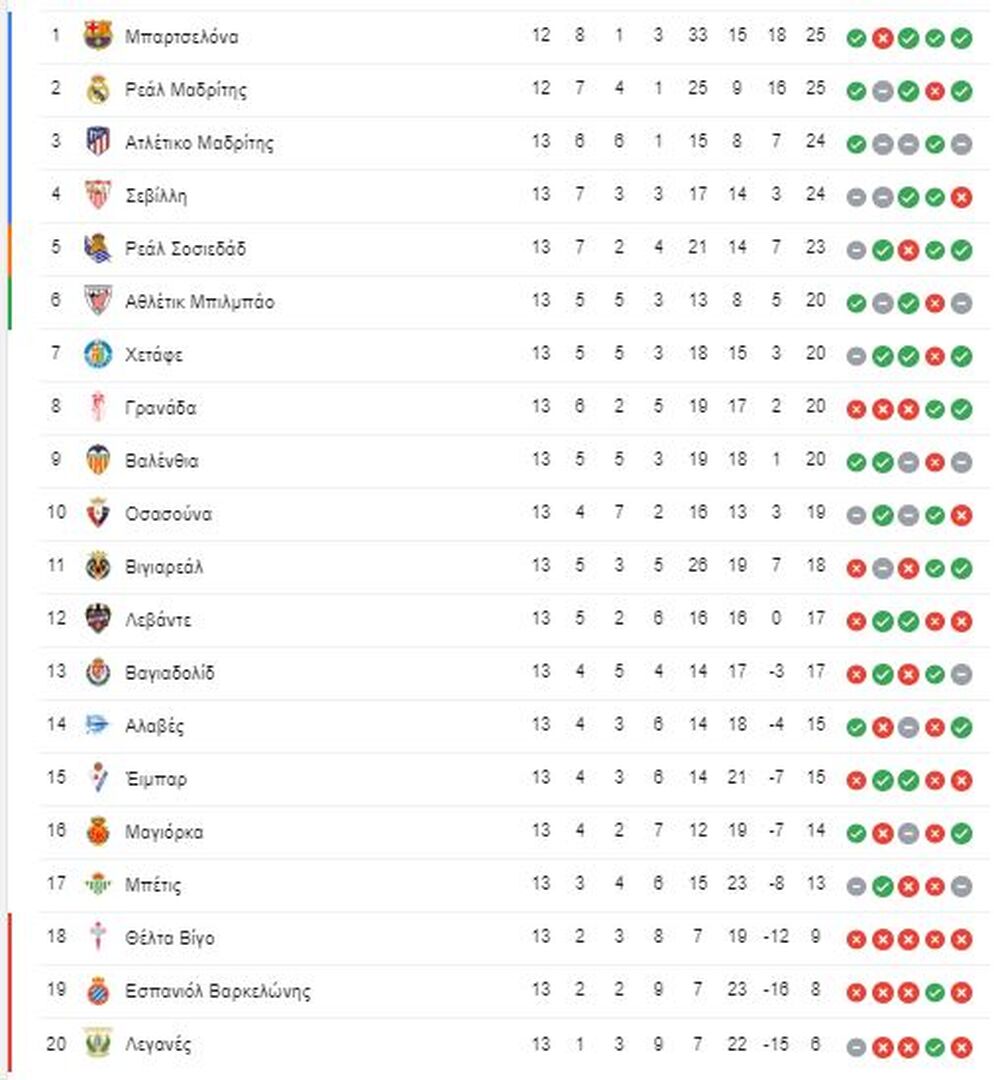Select the Μπέτις table row
Image resolution: width=994 pixels, height=1080 pixels.
tap(515, 884)
